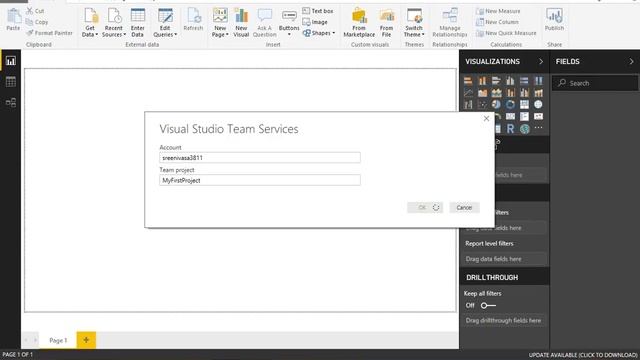The width and height of the screenshot is (640, 360).
Task: Click PAGE 1 OF 1 in status bar
Action: pos(18,355)
